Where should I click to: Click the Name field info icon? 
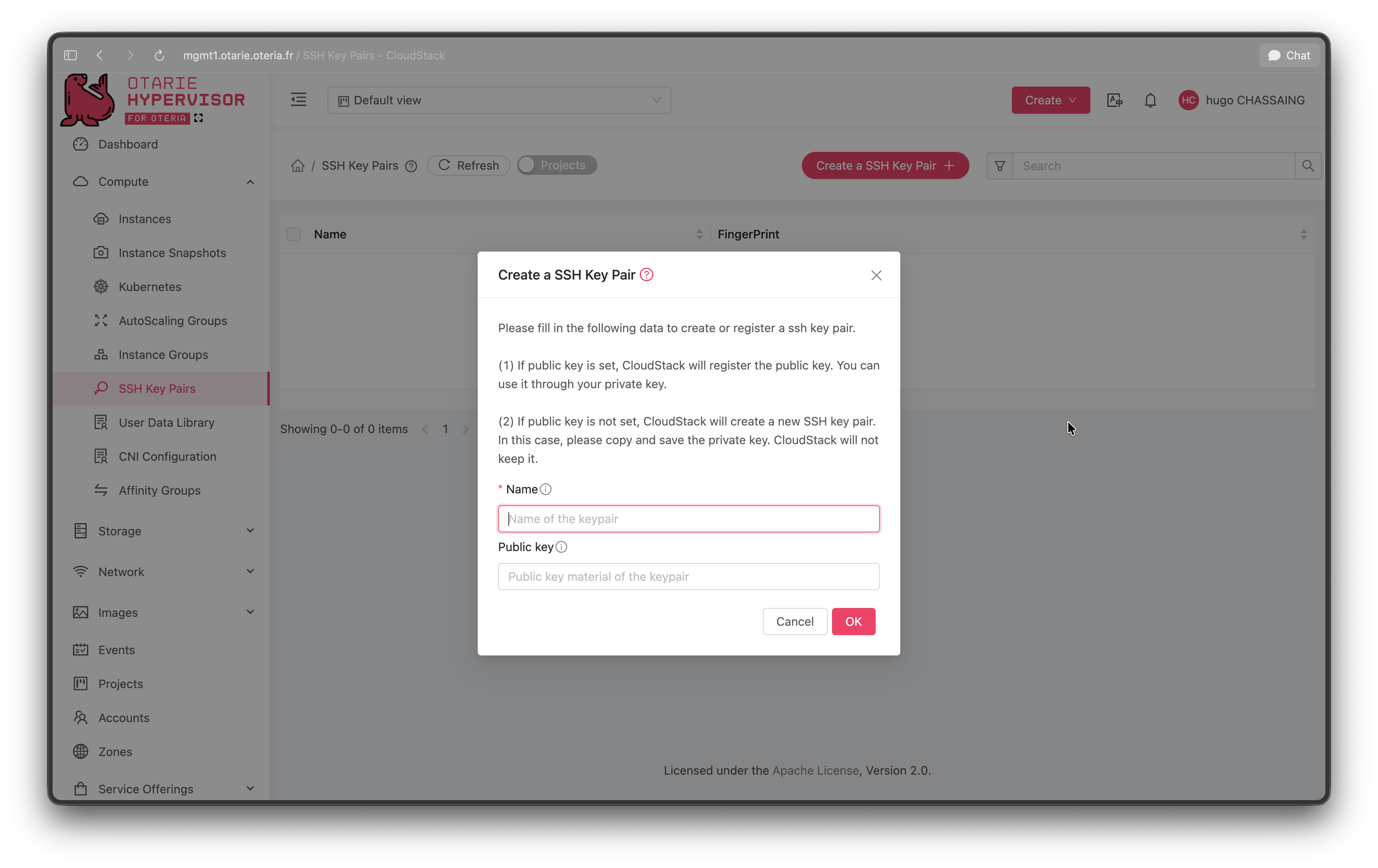point(545,489)
